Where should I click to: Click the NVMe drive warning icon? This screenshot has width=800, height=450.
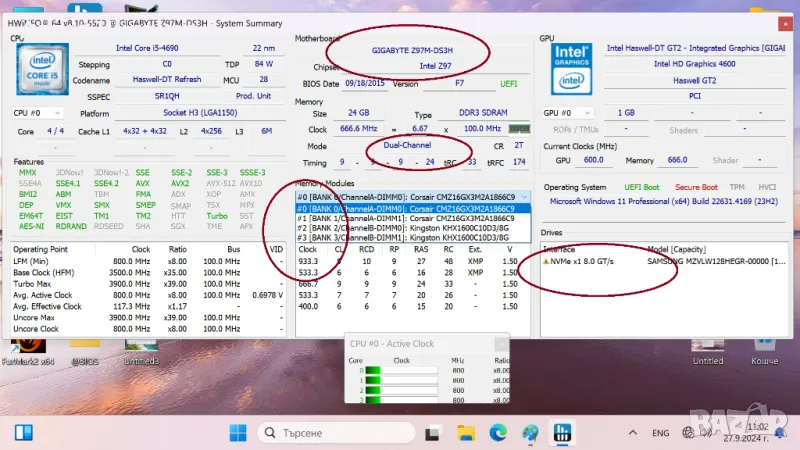point(546,261)
